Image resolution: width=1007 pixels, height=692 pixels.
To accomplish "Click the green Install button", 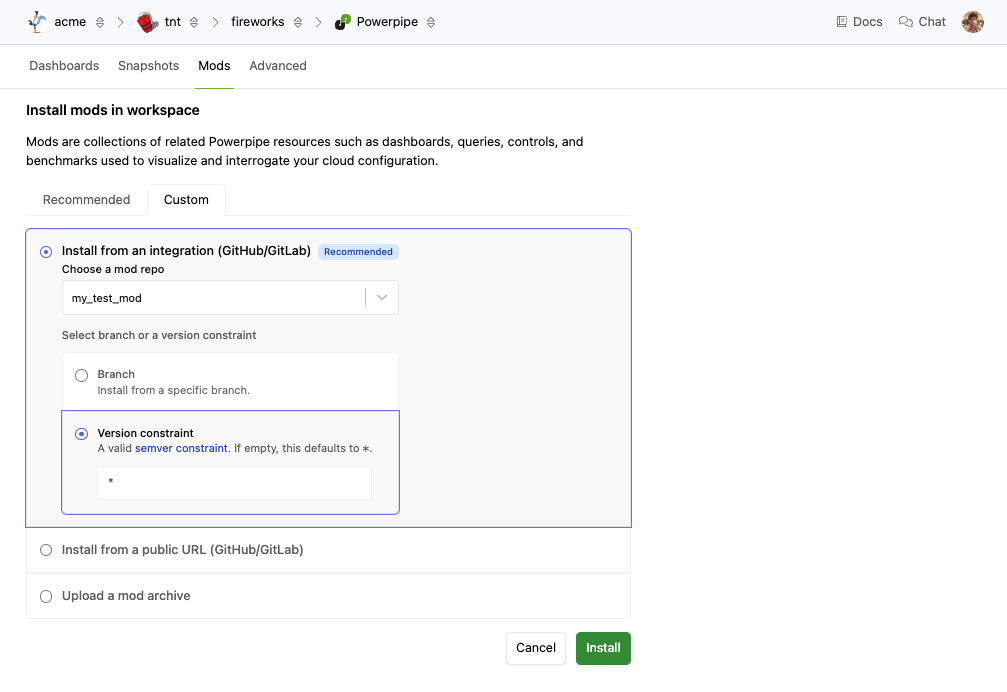I will coord(603,648).
